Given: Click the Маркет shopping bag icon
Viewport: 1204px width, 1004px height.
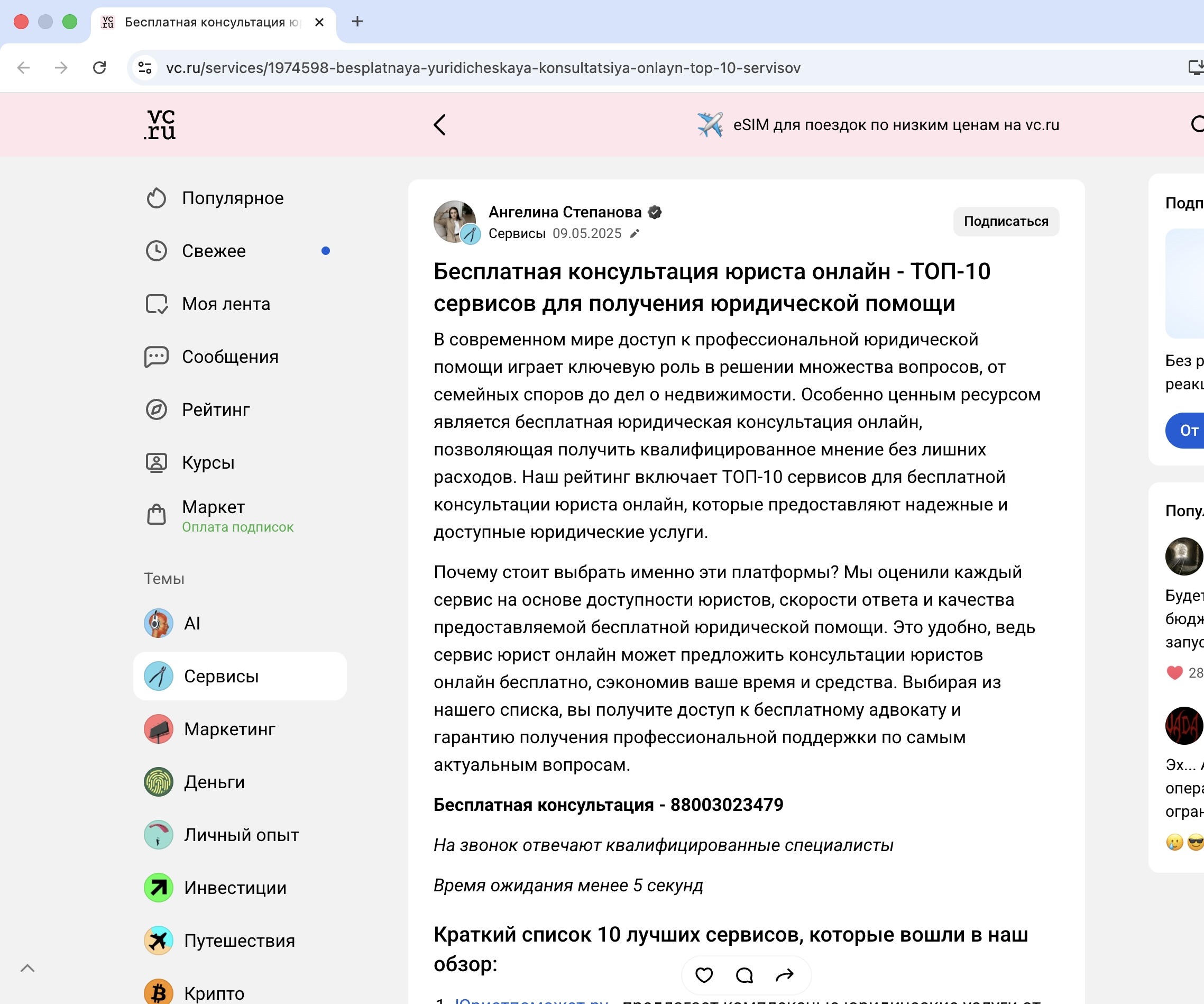Looking at the screenshot, I should coord(156,514).
